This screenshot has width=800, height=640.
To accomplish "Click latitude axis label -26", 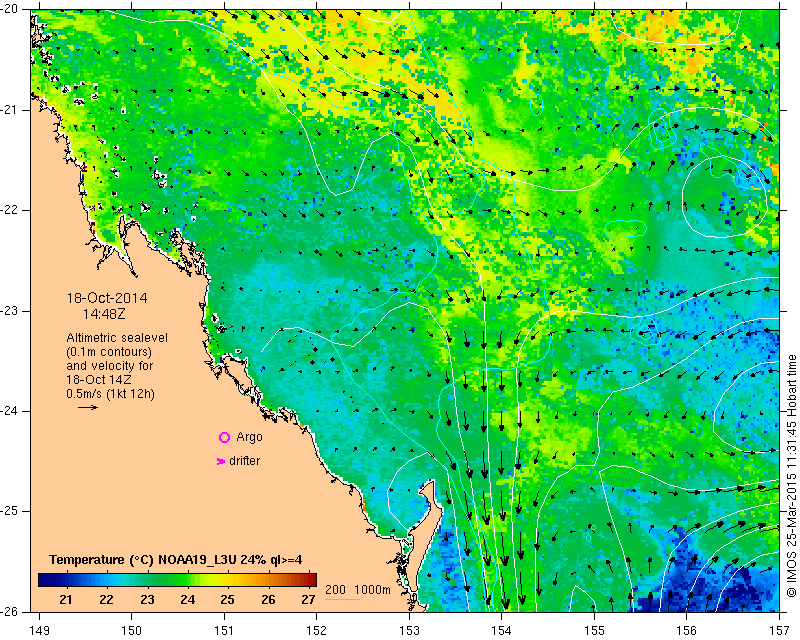I will [x=9, y=611].
